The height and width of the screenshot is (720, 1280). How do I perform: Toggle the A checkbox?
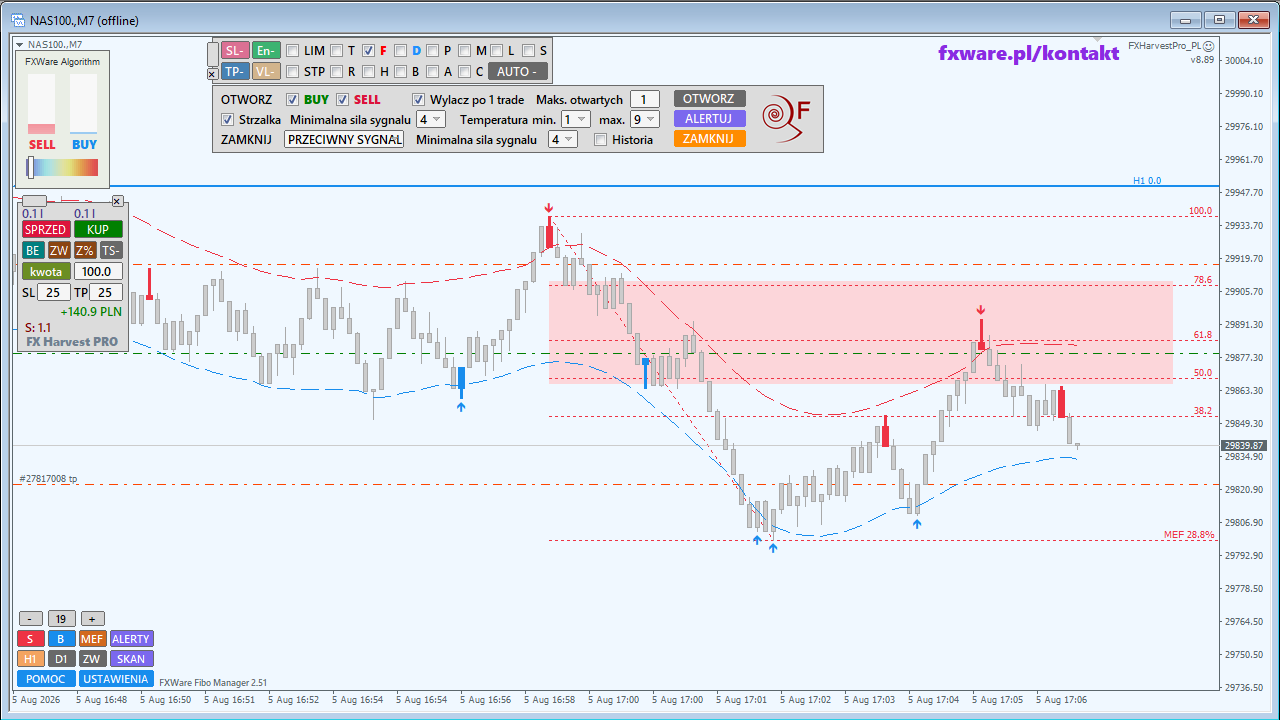click(432, 71)
